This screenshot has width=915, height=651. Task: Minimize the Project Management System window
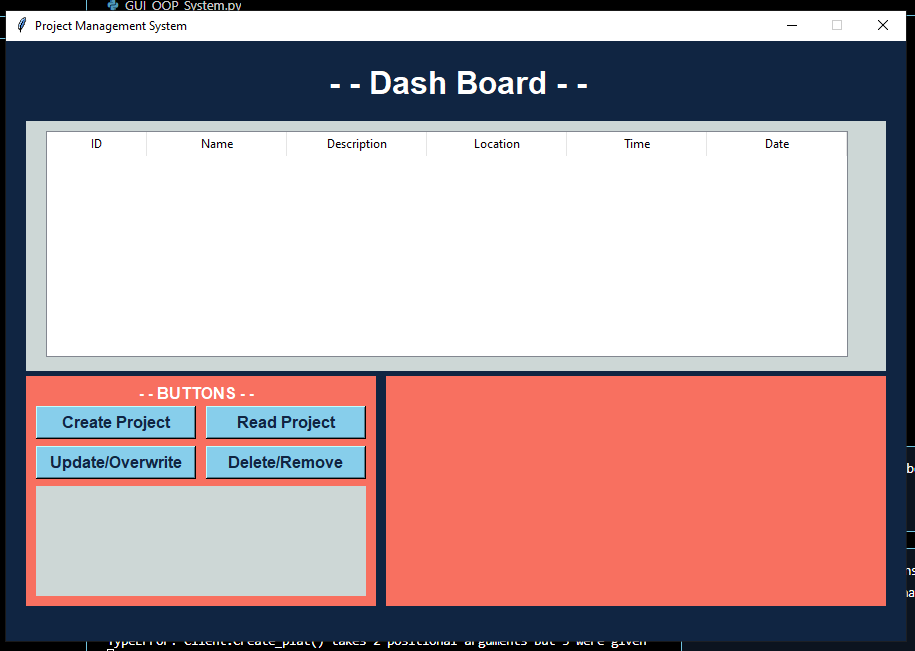click(791, 26)
